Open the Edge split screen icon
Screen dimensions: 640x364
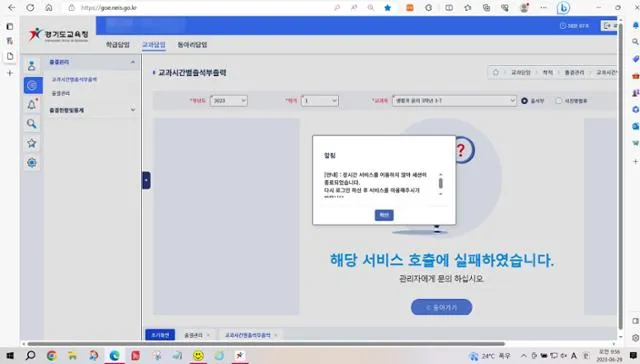point(449,8)
